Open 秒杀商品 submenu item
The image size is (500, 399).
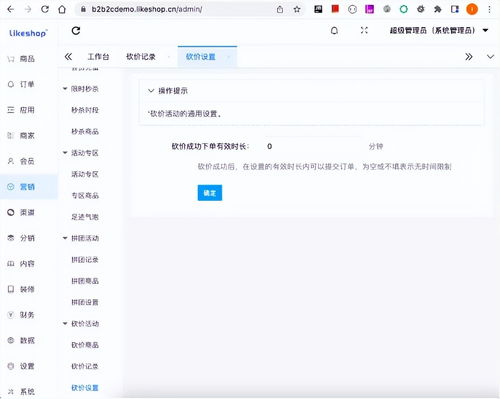(85, 131)
